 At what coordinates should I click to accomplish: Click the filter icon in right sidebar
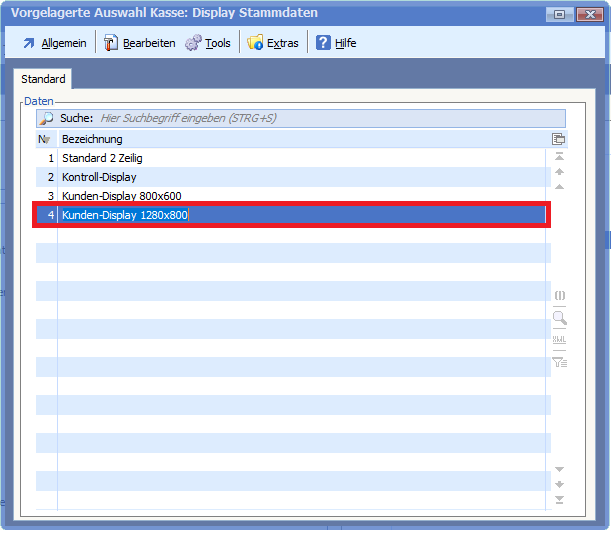560,362
